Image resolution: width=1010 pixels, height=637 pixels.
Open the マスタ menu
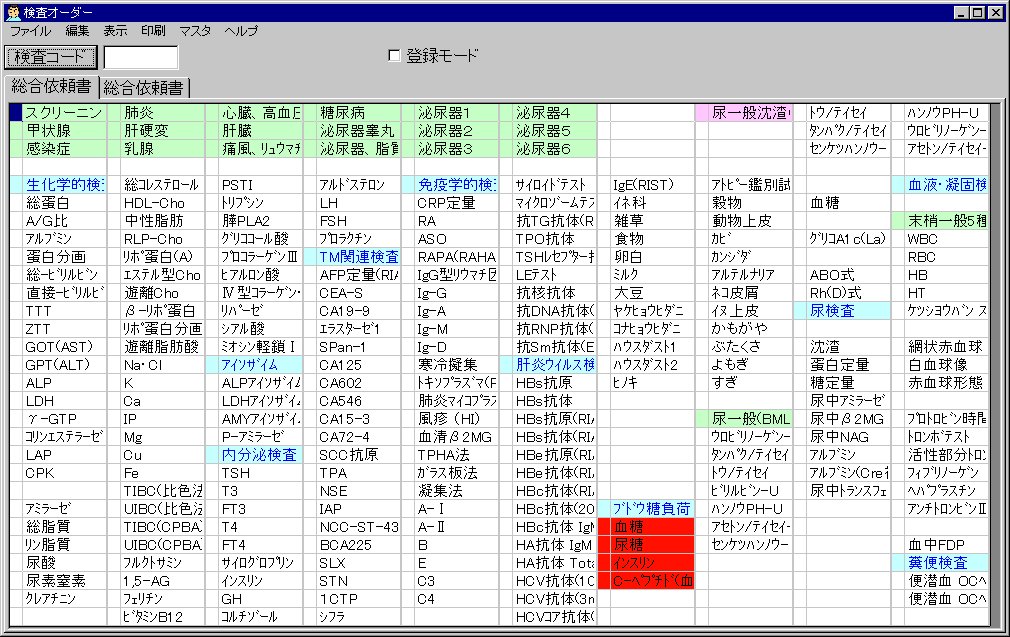coord(195,31)
